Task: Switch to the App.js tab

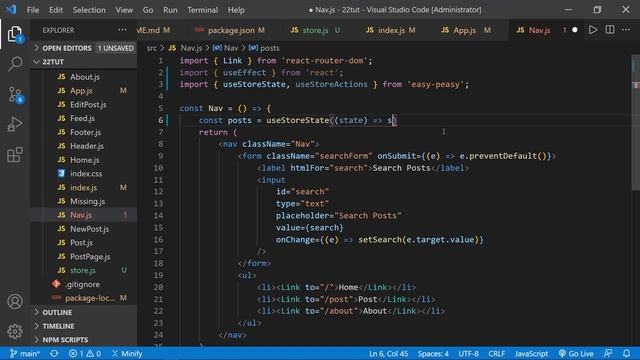Action: point(465,30)
